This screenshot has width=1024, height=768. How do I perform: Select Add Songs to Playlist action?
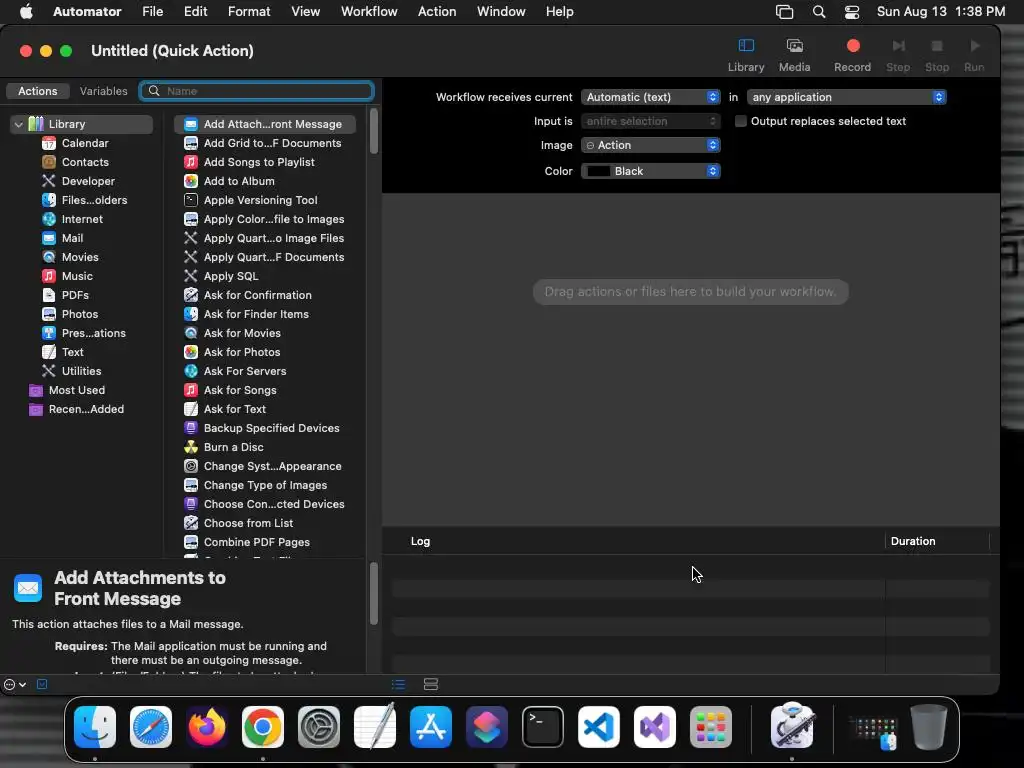(x=259, y=162)
